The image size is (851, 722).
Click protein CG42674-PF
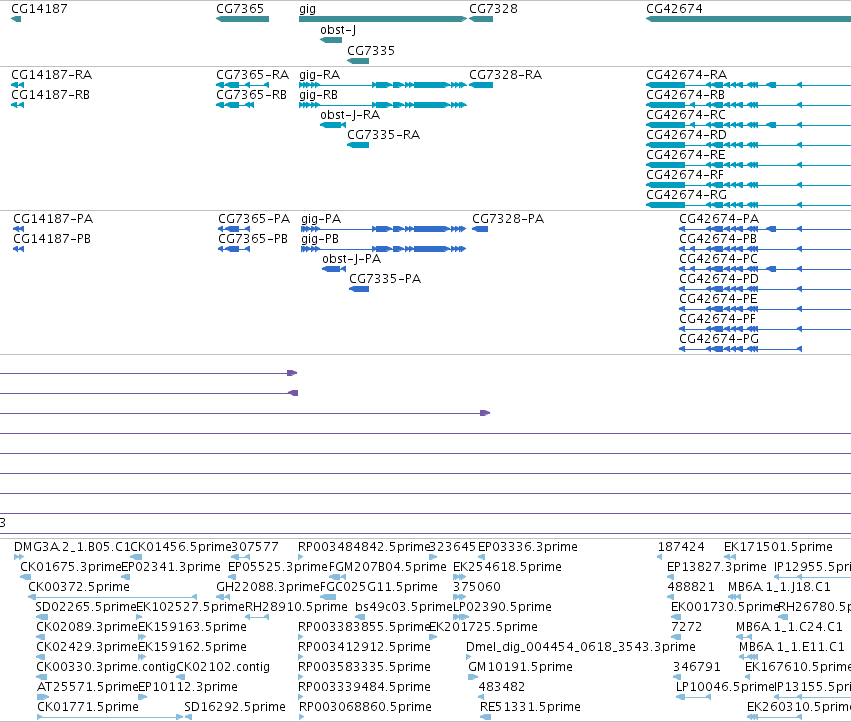[717, 319]
